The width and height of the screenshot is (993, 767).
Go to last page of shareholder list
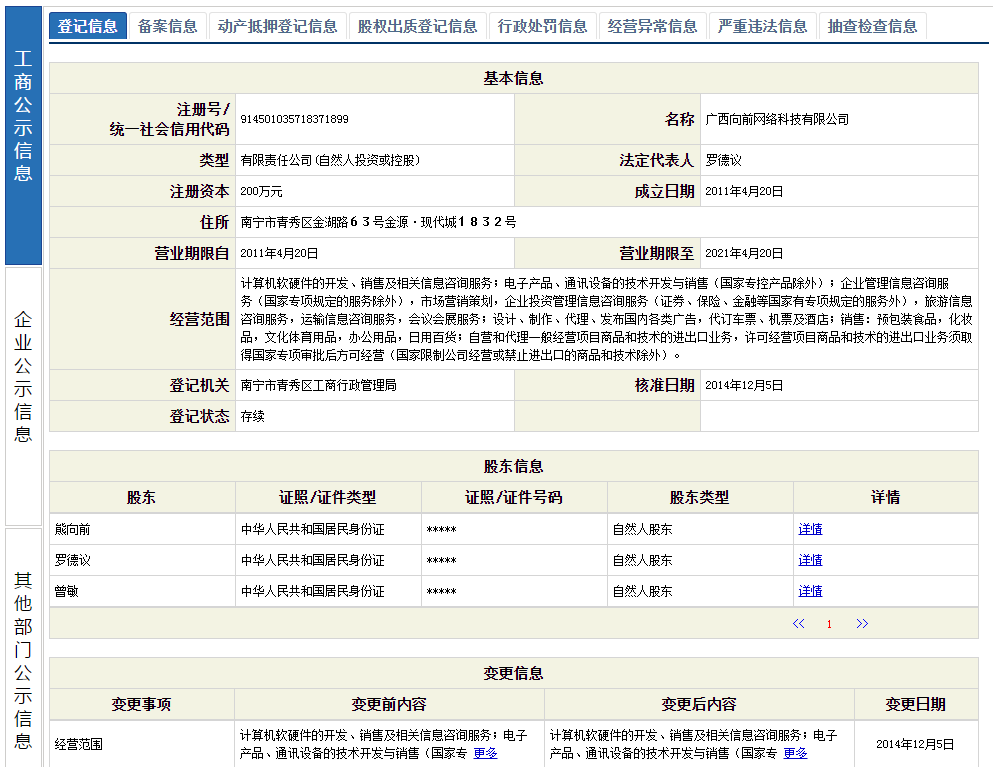862,622
